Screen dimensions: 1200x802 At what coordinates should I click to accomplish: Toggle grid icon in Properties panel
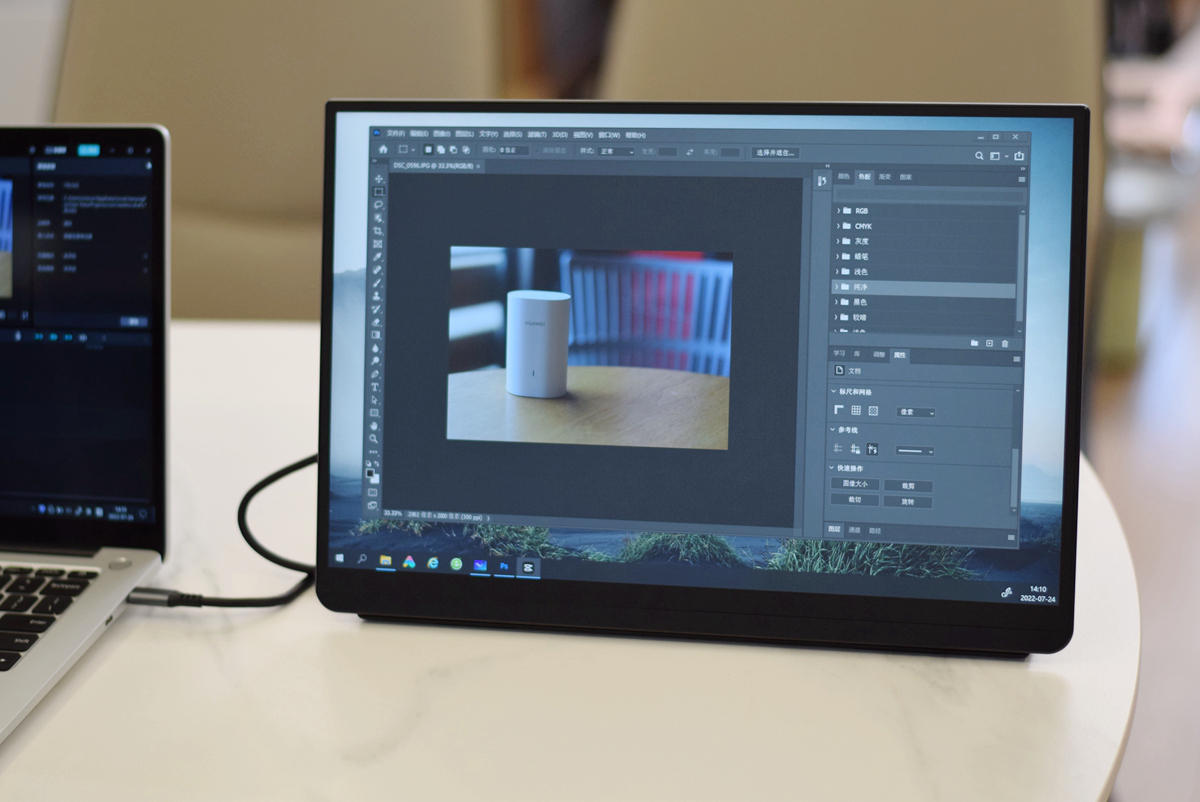(x=856, y=410)
